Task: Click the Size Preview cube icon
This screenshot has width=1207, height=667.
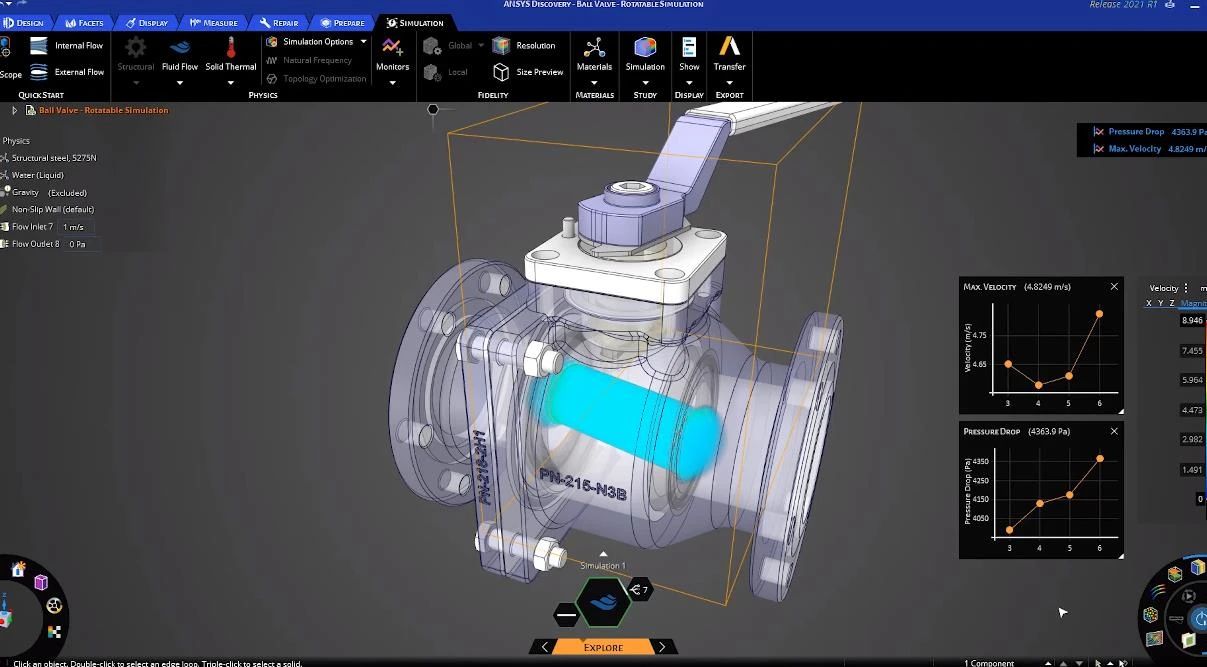Action: tap(501, 72)
